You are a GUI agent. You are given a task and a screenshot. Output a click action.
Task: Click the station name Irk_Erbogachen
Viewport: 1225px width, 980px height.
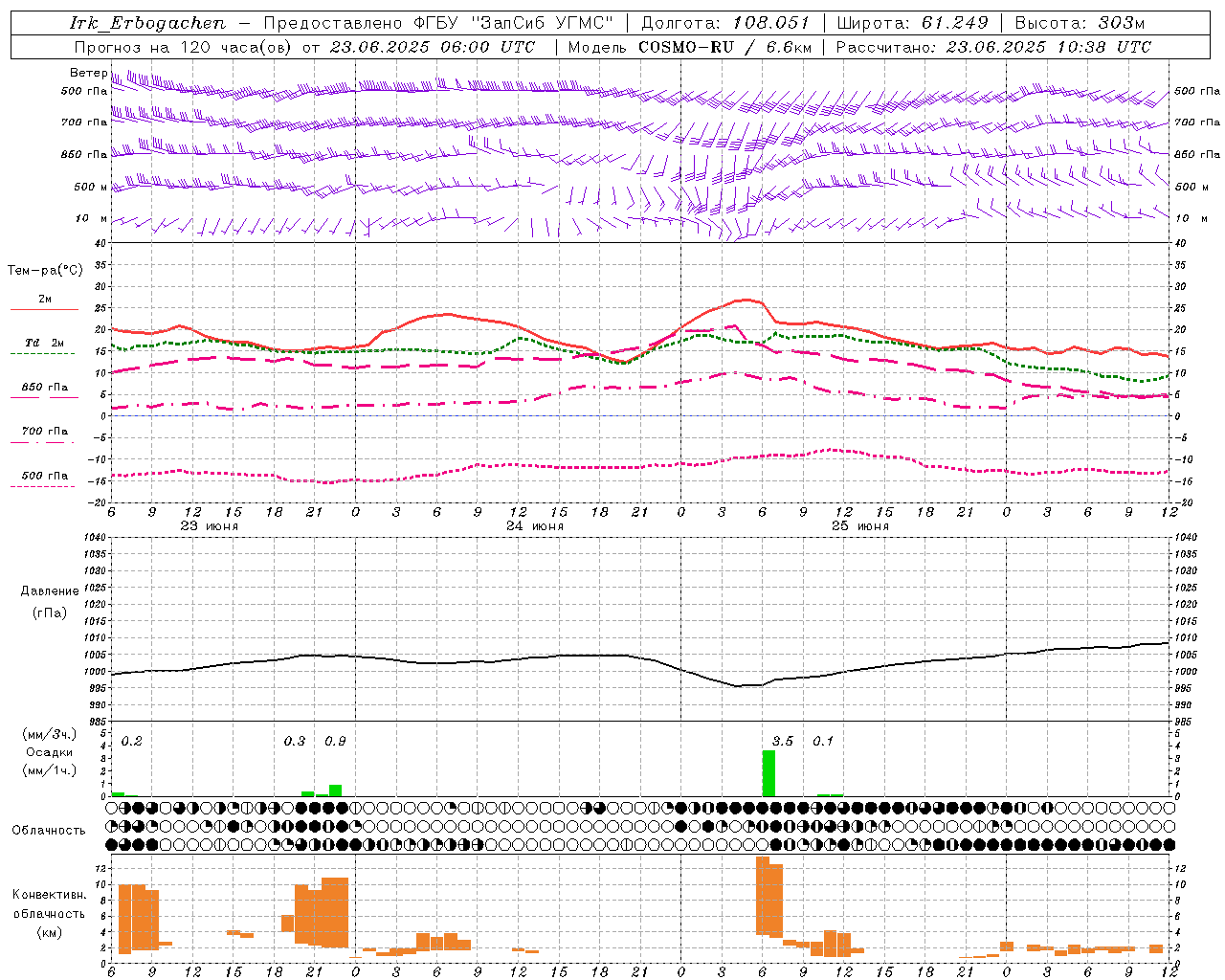click(148, 23)
